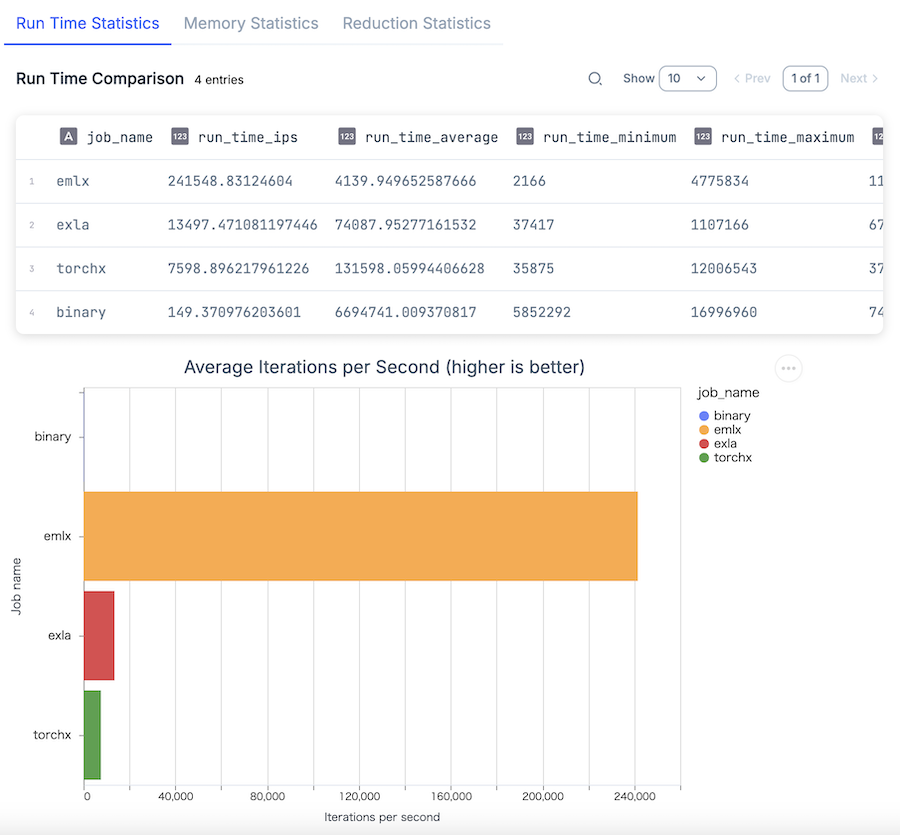900x835 pixels.
Task: Select the job_name column header
Action: pos(119,138)
